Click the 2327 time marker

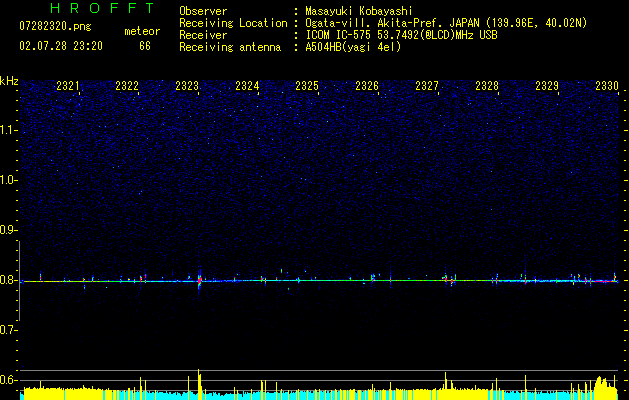[x=427, y=86]
